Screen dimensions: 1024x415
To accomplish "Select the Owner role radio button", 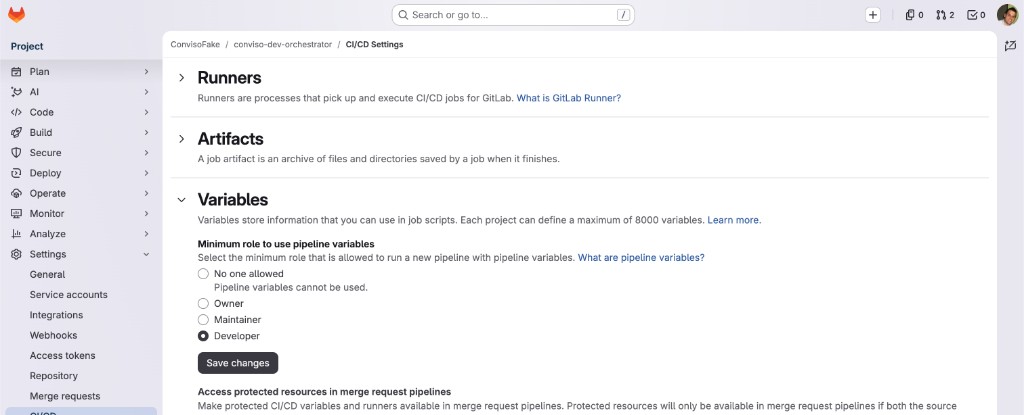I will pyautogui.click(x=203, y=303).
